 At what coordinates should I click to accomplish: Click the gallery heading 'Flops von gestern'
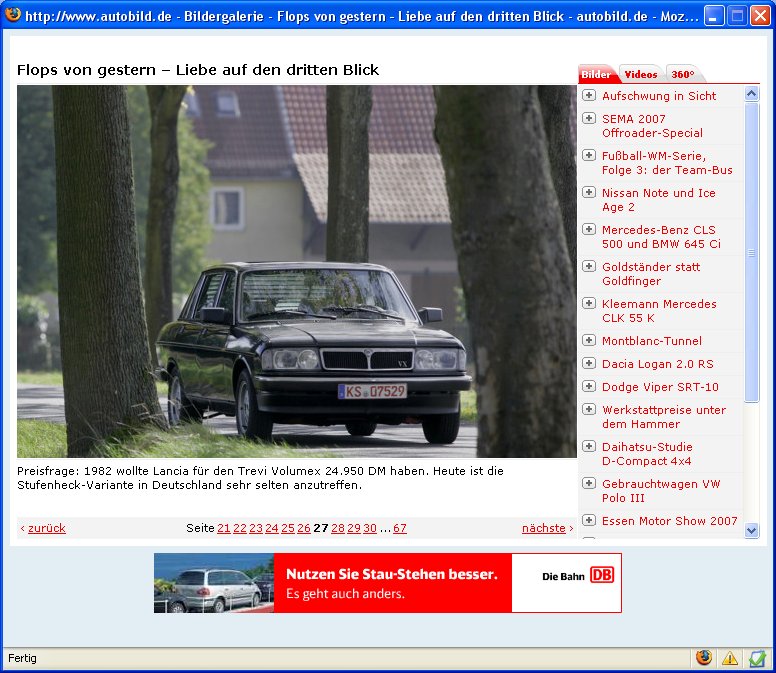198,70
